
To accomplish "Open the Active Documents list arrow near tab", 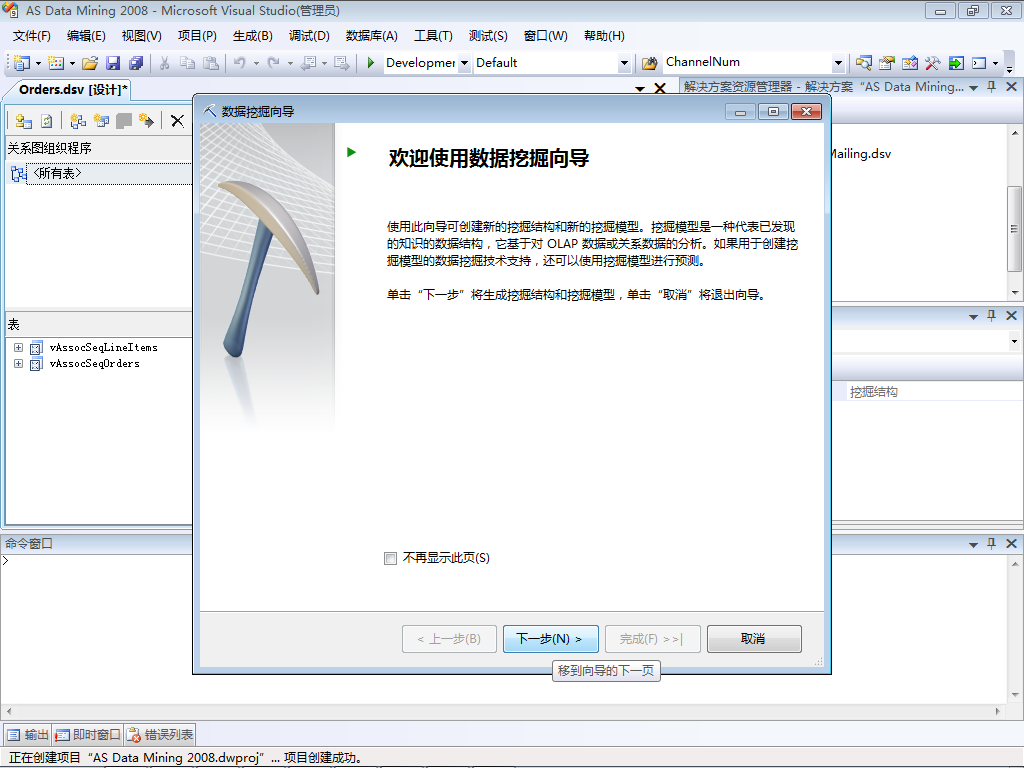I will pyautogui.click(x=640, y=89).
